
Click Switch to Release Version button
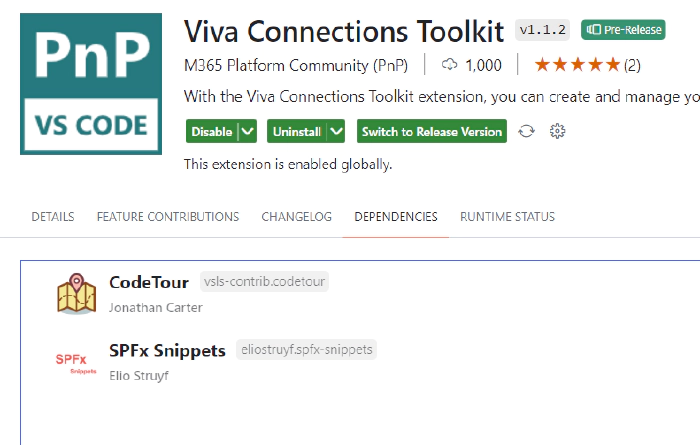[x=432, y=131]
